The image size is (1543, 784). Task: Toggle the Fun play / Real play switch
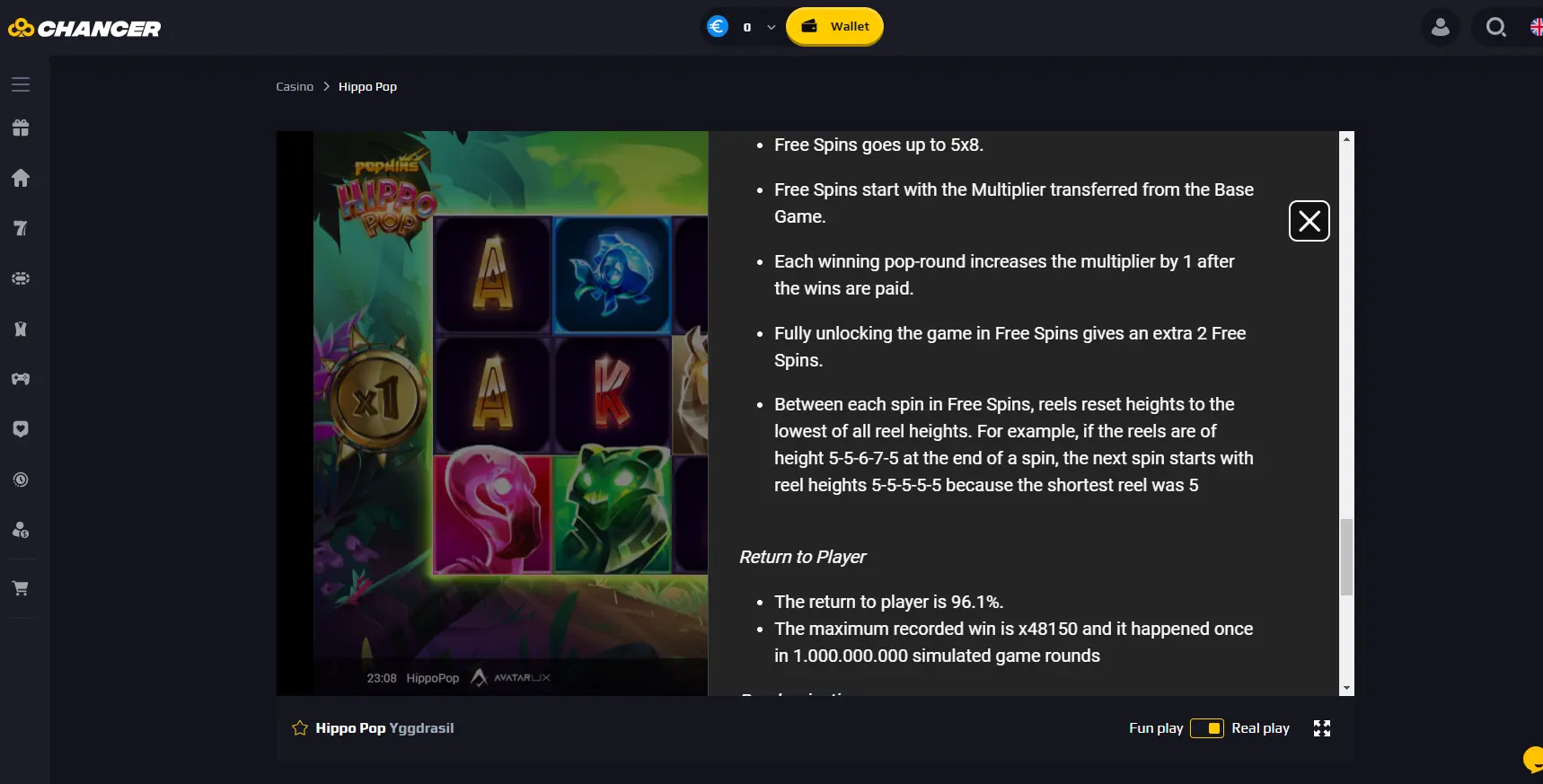coord(1207,728)
